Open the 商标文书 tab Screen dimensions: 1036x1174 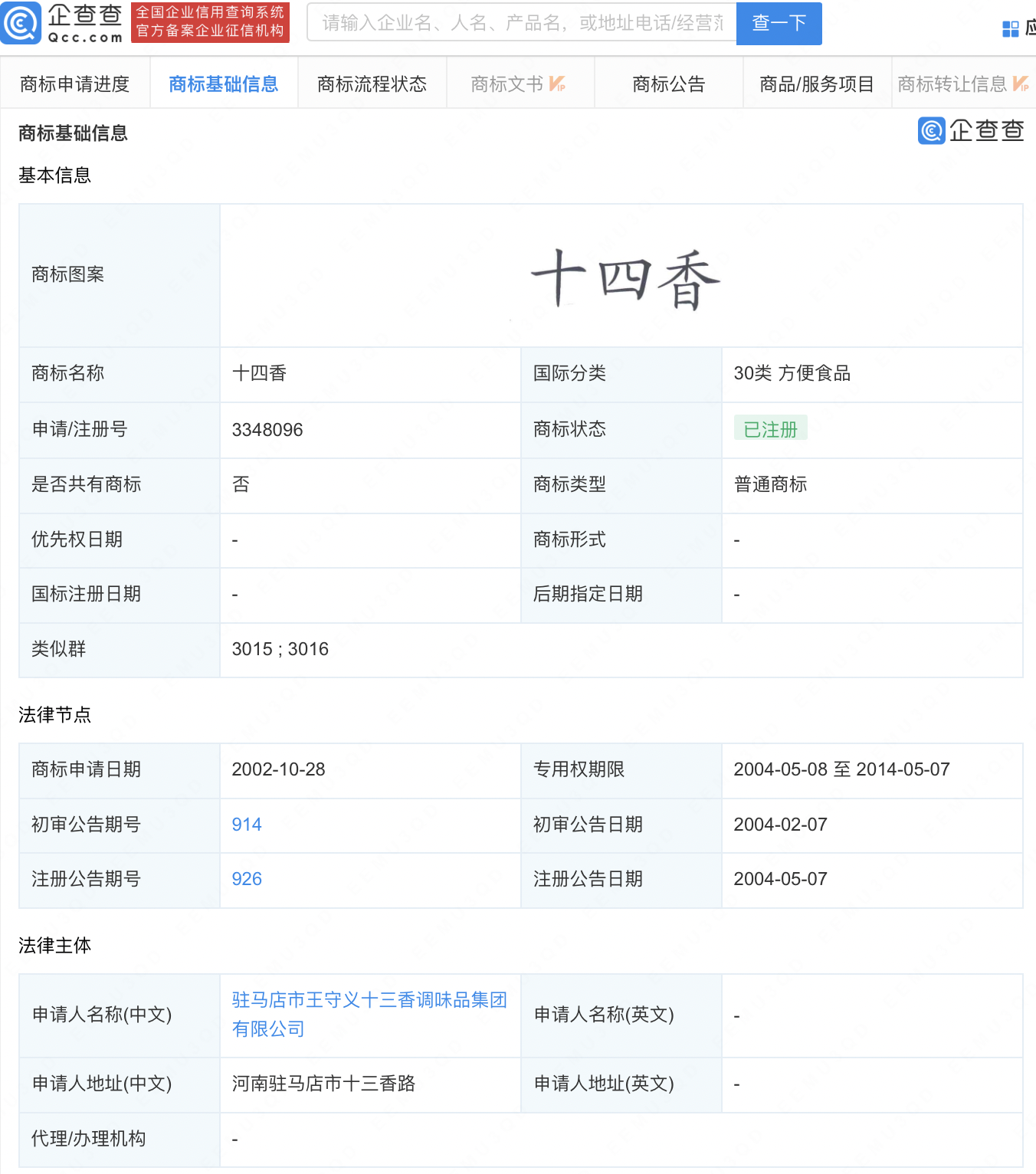pyautogui.click(x=507, y=84)
